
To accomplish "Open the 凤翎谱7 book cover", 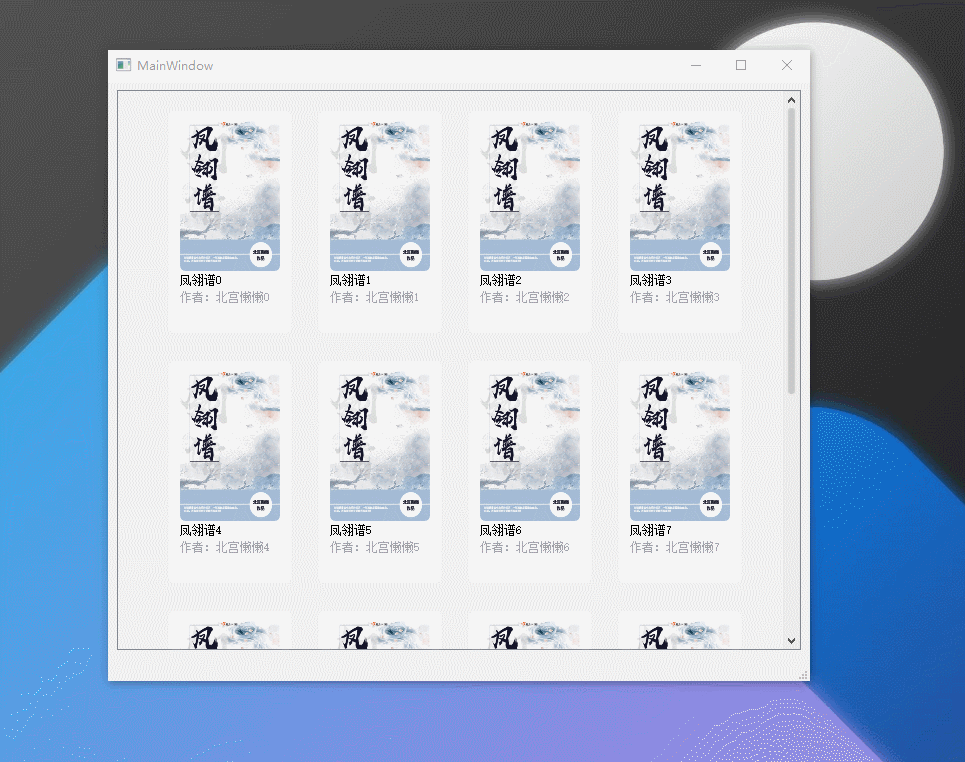I will point(680,446).
